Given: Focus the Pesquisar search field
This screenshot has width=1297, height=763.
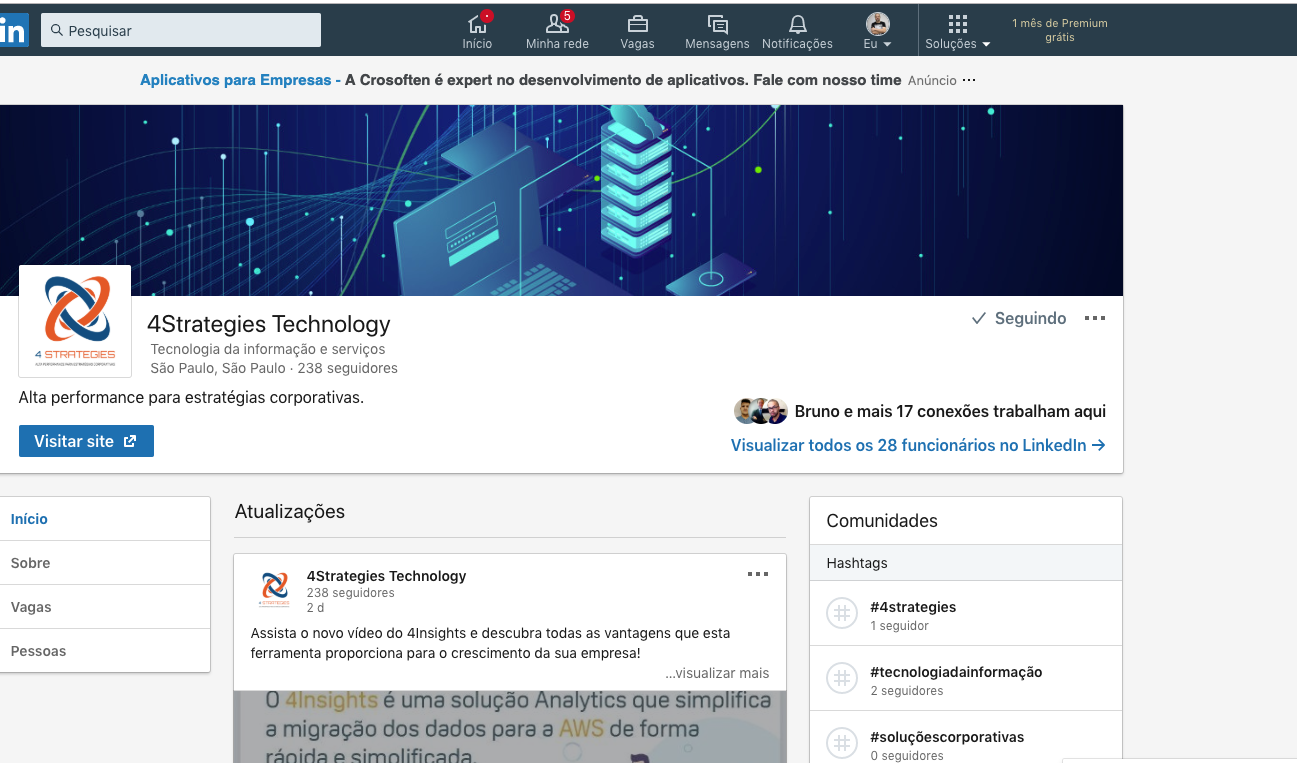Looking at the screenshot, I should (181, 30).
